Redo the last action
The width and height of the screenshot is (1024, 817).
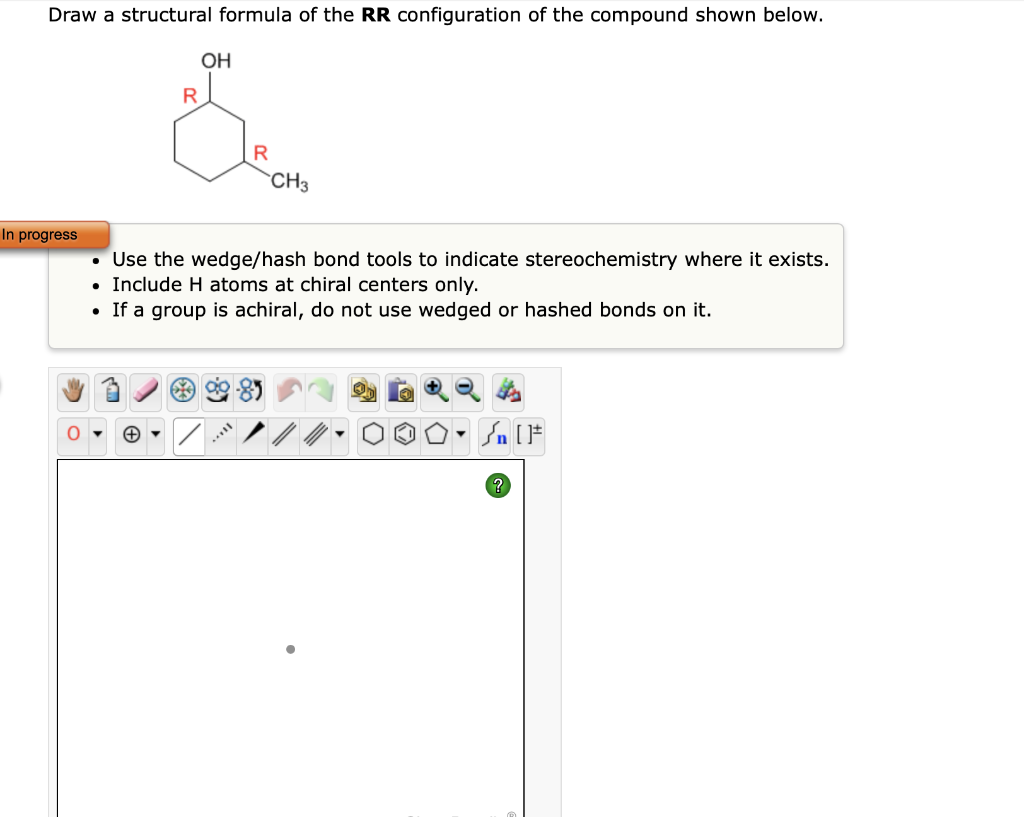point(323,392)
